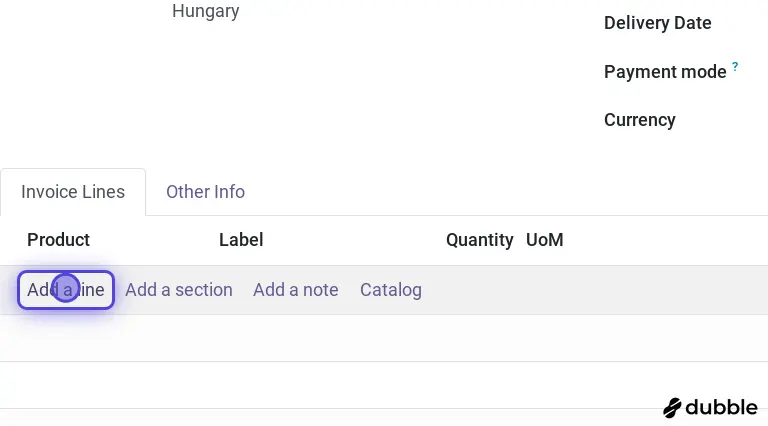Click the Add a section link

(179, 290)
